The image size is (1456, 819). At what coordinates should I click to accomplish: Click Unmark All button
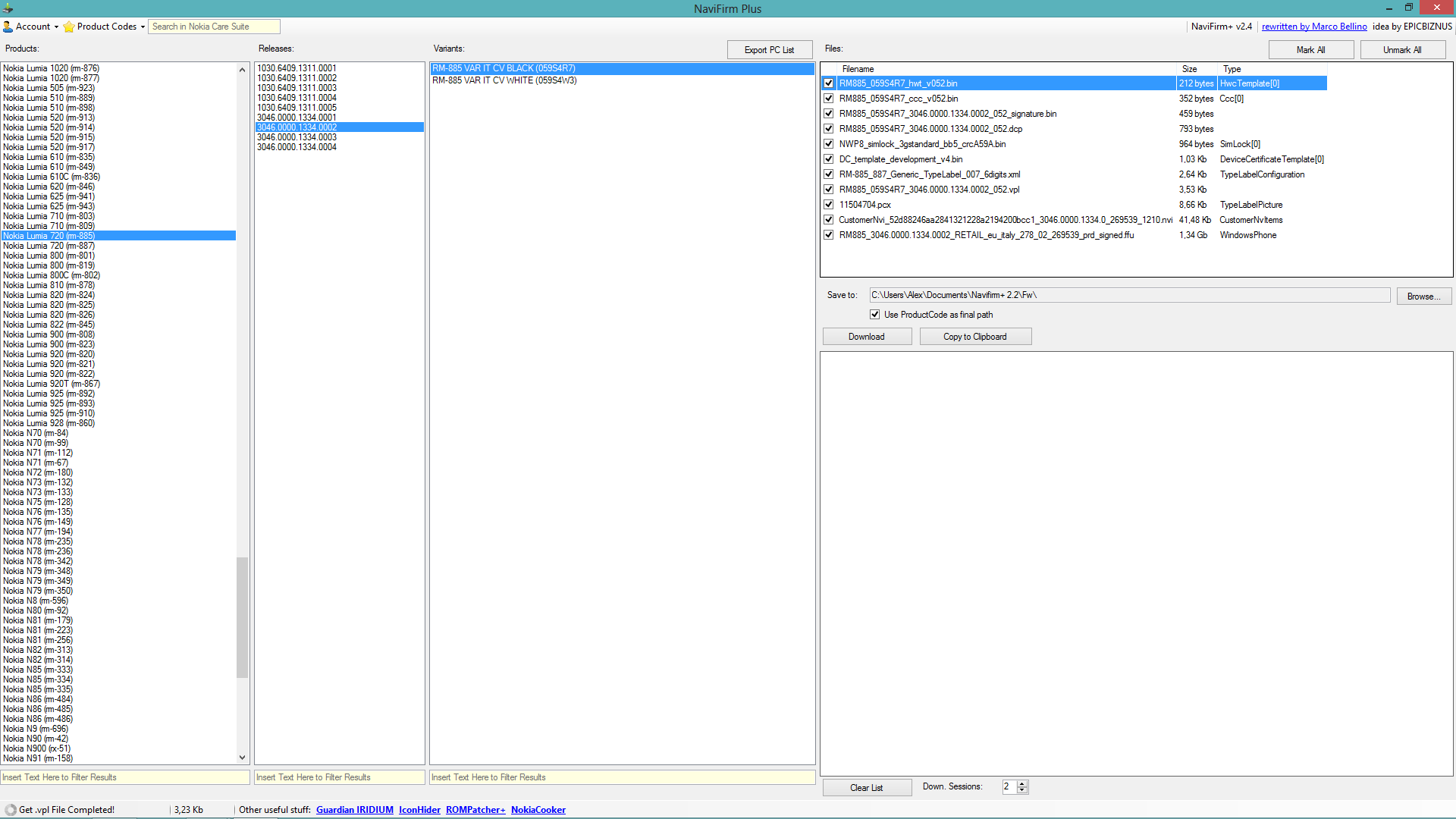pos(1402,50)
